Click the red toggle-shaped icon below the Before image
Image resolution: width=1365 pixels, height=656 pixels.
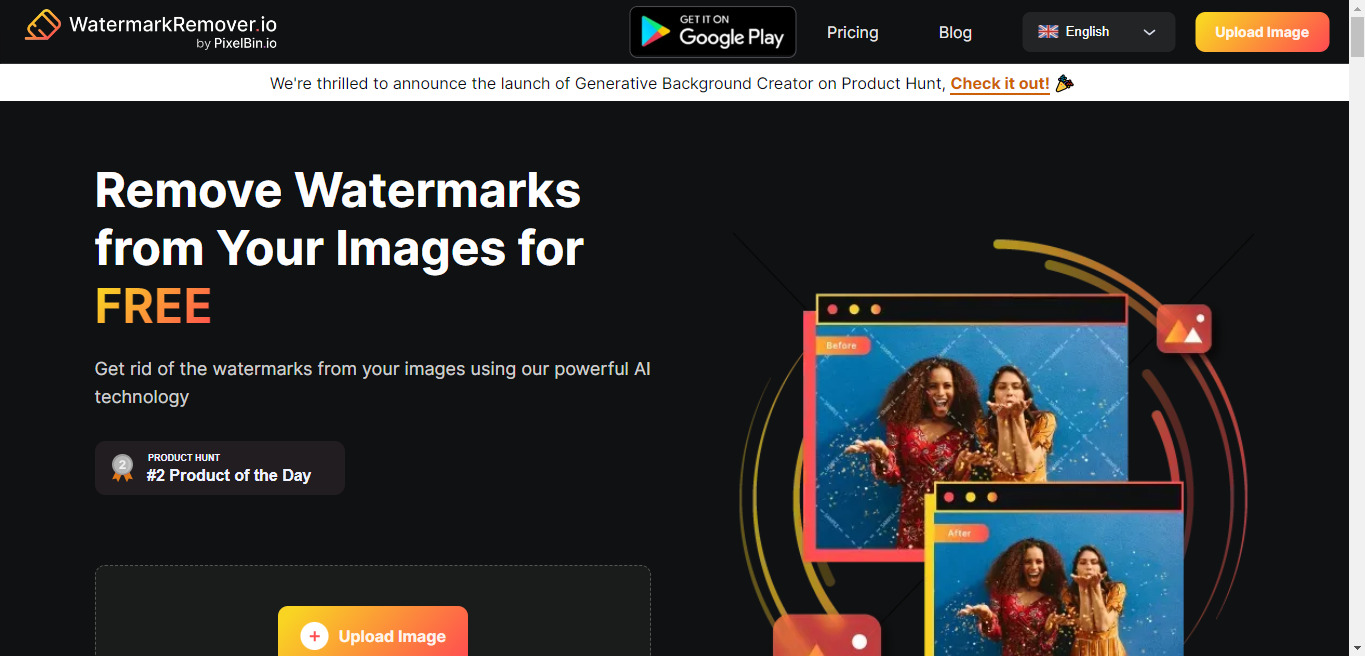tap(827, 637)
